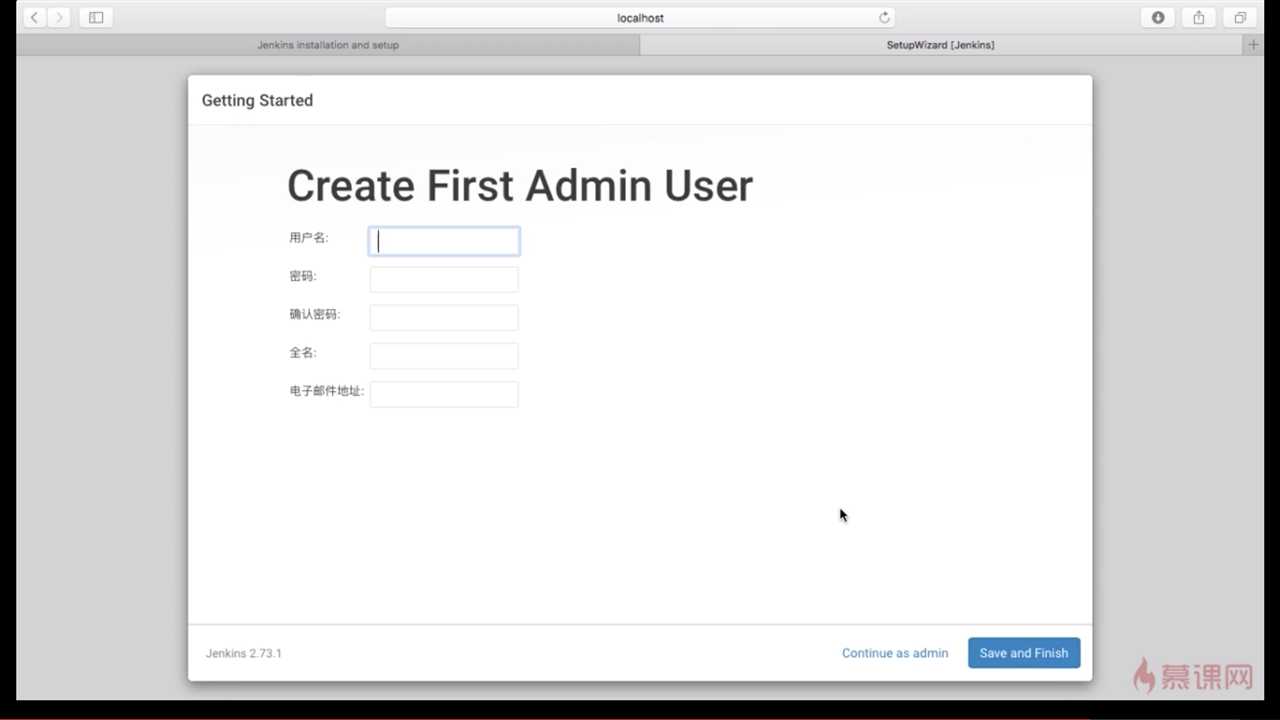
Task: Go forward with Safari's forward arrow
Action: (58, 18)
